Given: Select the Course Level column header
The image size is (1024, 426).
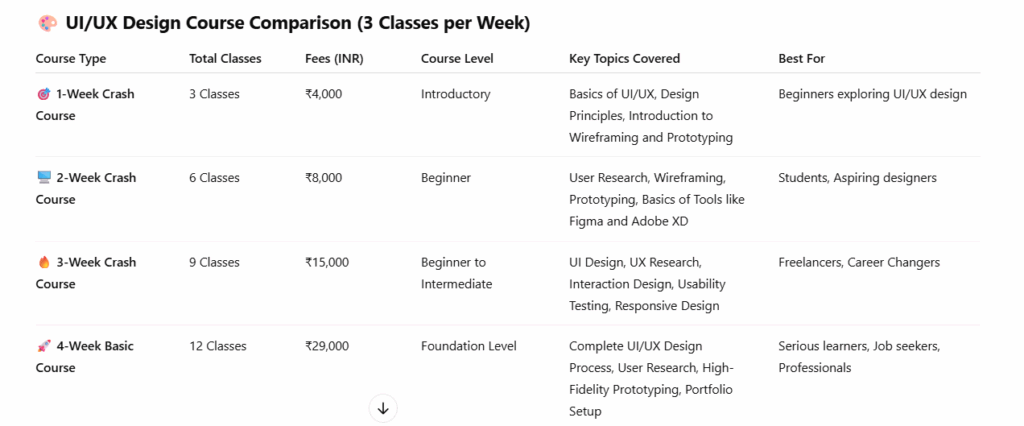Looking at the screenshot, I should tap(458, 59).
